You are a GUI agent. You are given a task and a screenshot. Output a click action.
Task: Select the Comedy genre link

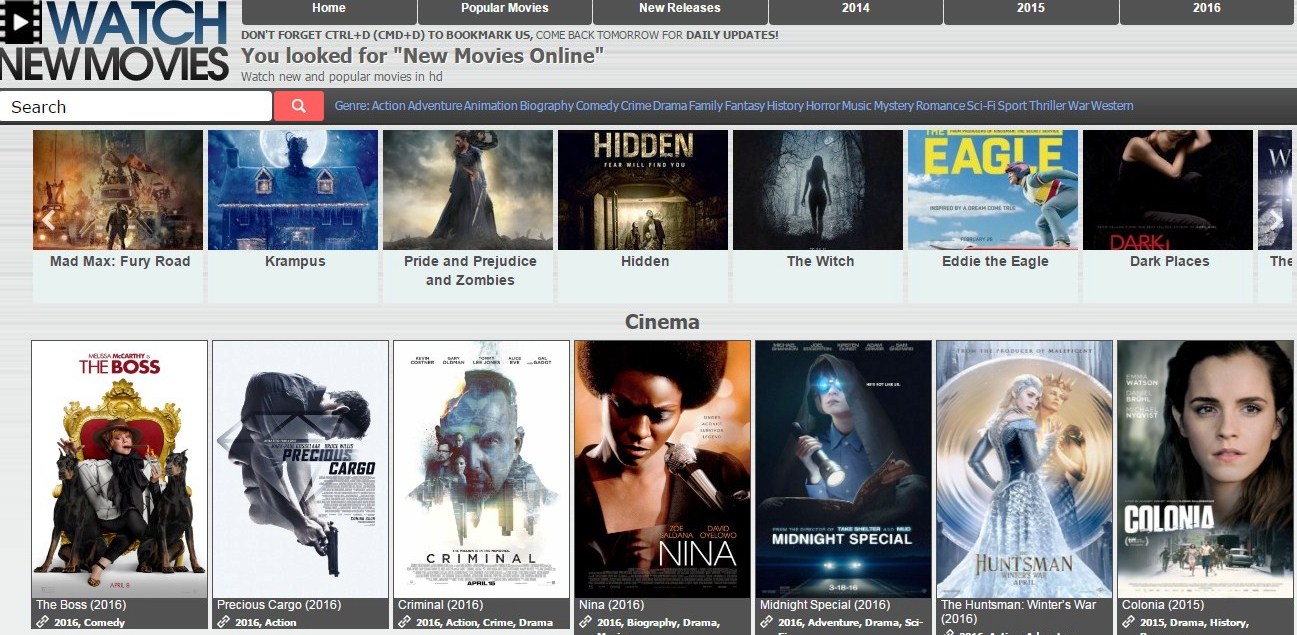pyautogui.click(x=597, y=106)
